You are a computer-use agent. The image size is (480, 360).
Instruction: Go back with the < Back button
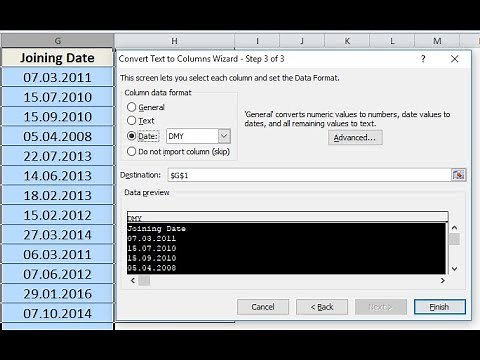[322, 307]
